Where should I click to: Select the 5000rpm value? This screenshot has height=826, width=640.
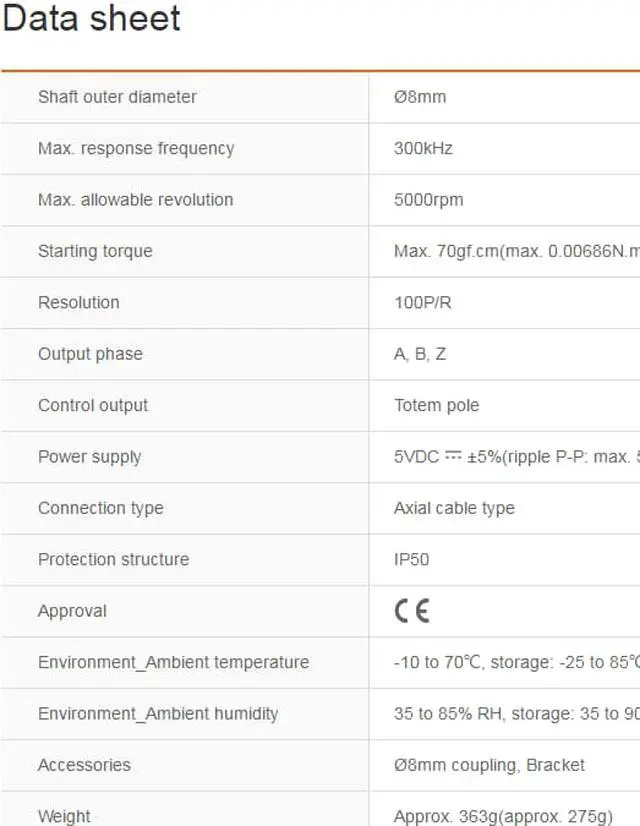point(428,200)
